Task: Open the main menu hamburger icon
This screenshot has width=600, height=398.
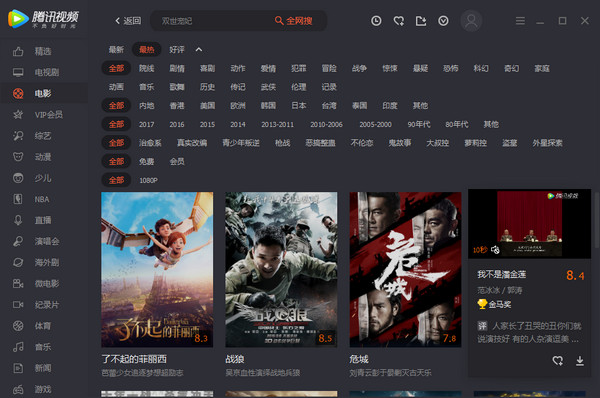Action: [520, 21]
